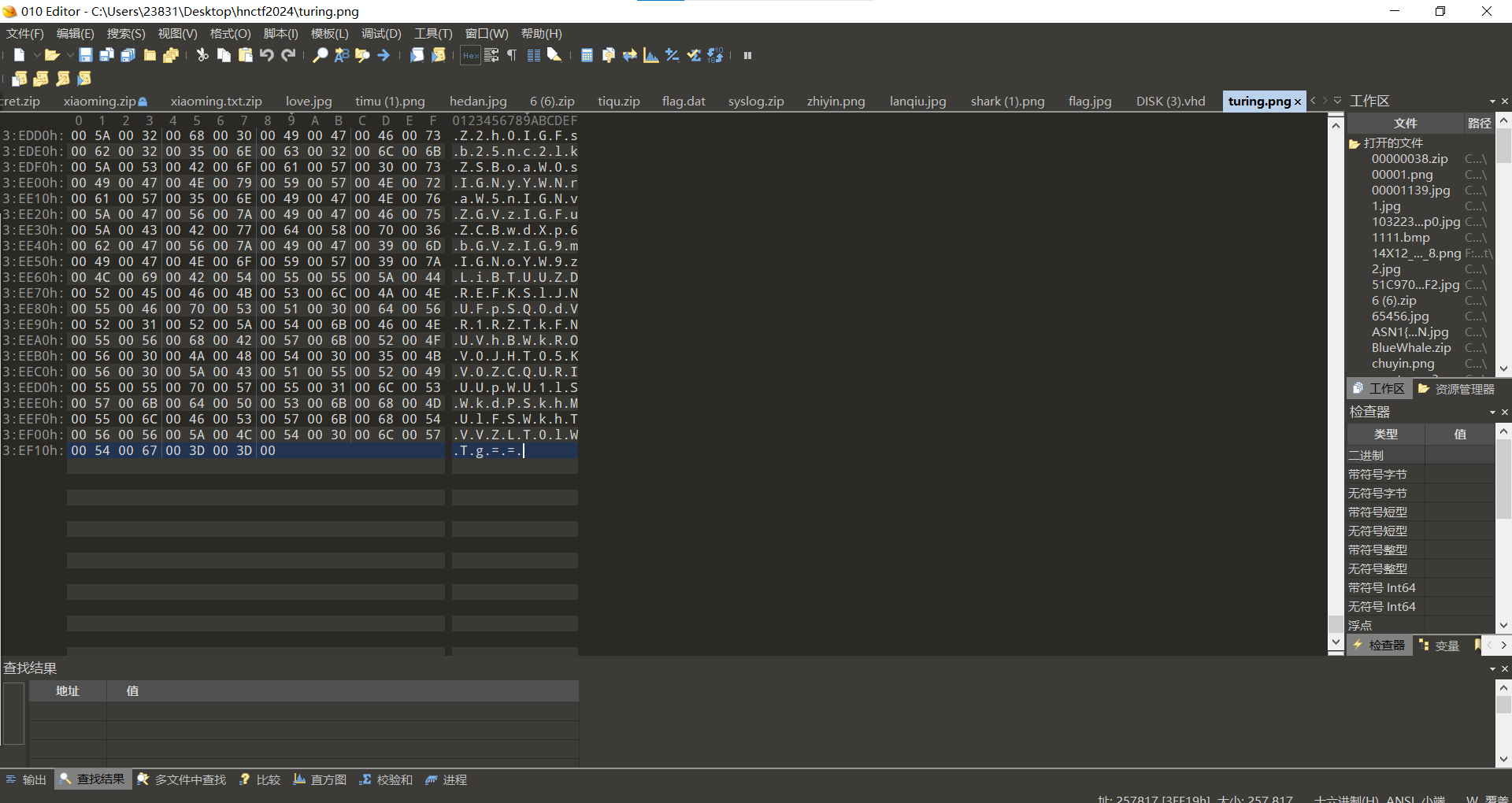Select BlueWhale.zip in open files list

[1410, 348]
